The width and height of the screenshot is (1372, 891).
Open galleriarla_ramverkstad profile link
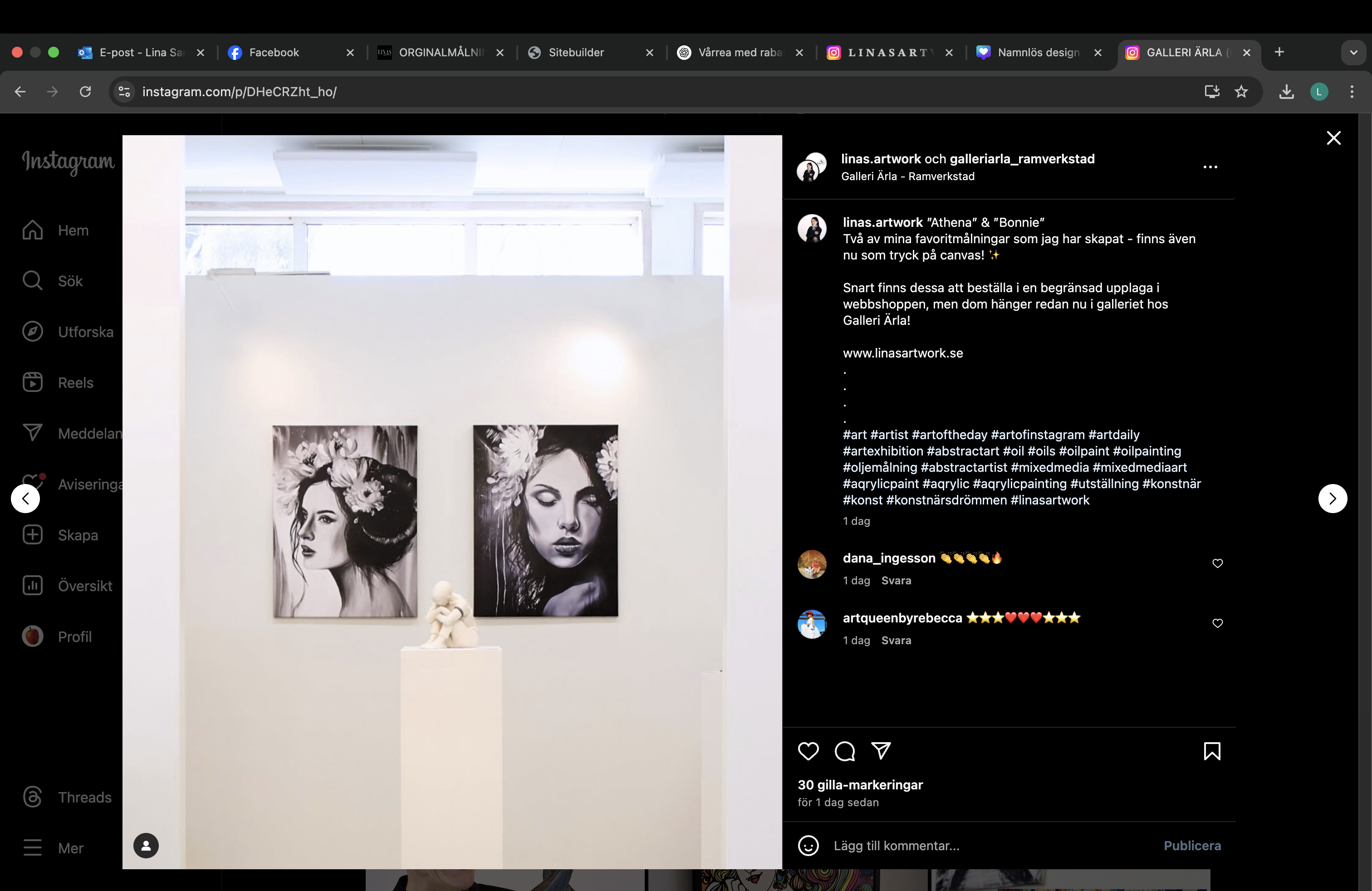[x=1021, y=159]
